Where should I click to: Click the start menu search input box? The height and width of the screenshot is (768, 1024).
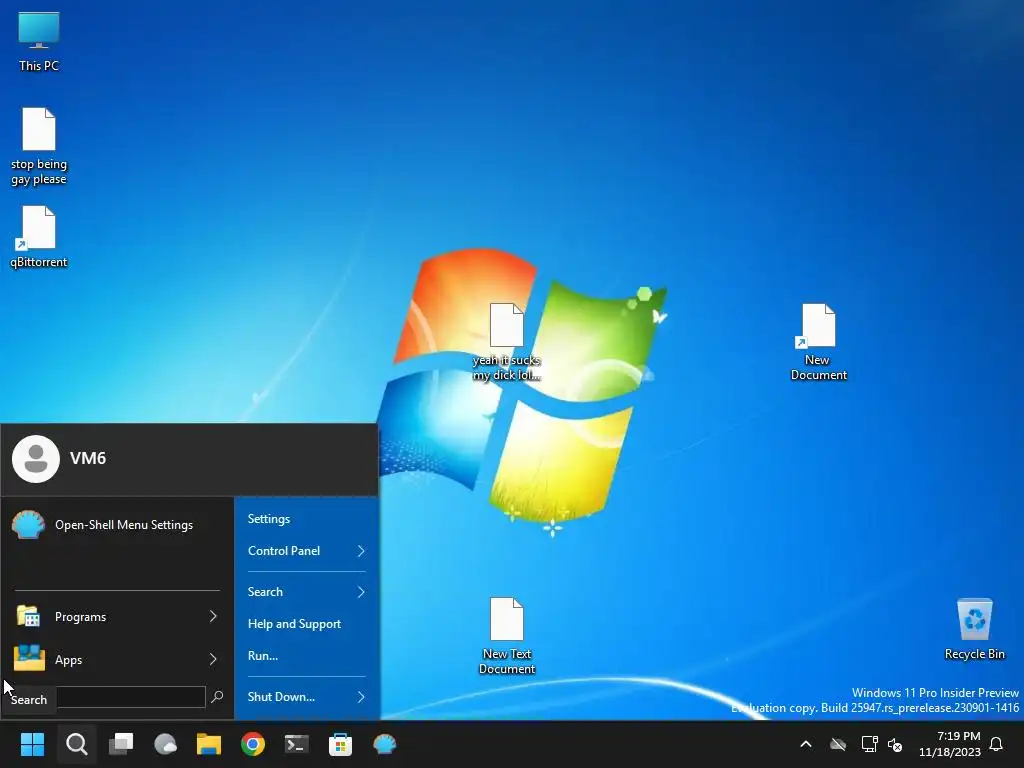131,697
